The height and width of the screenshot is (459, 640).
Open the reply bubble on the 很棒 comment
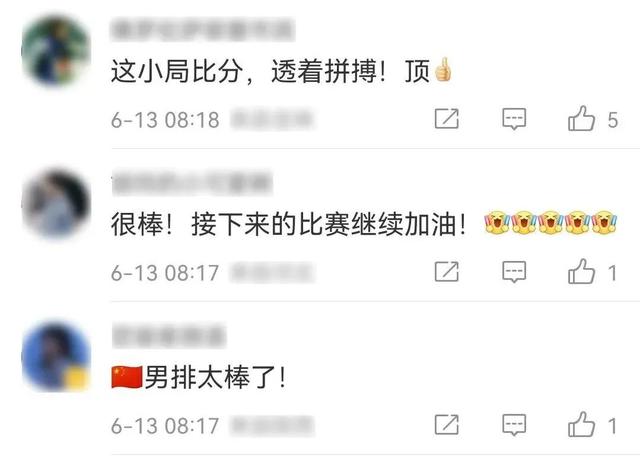coord(514,272)
